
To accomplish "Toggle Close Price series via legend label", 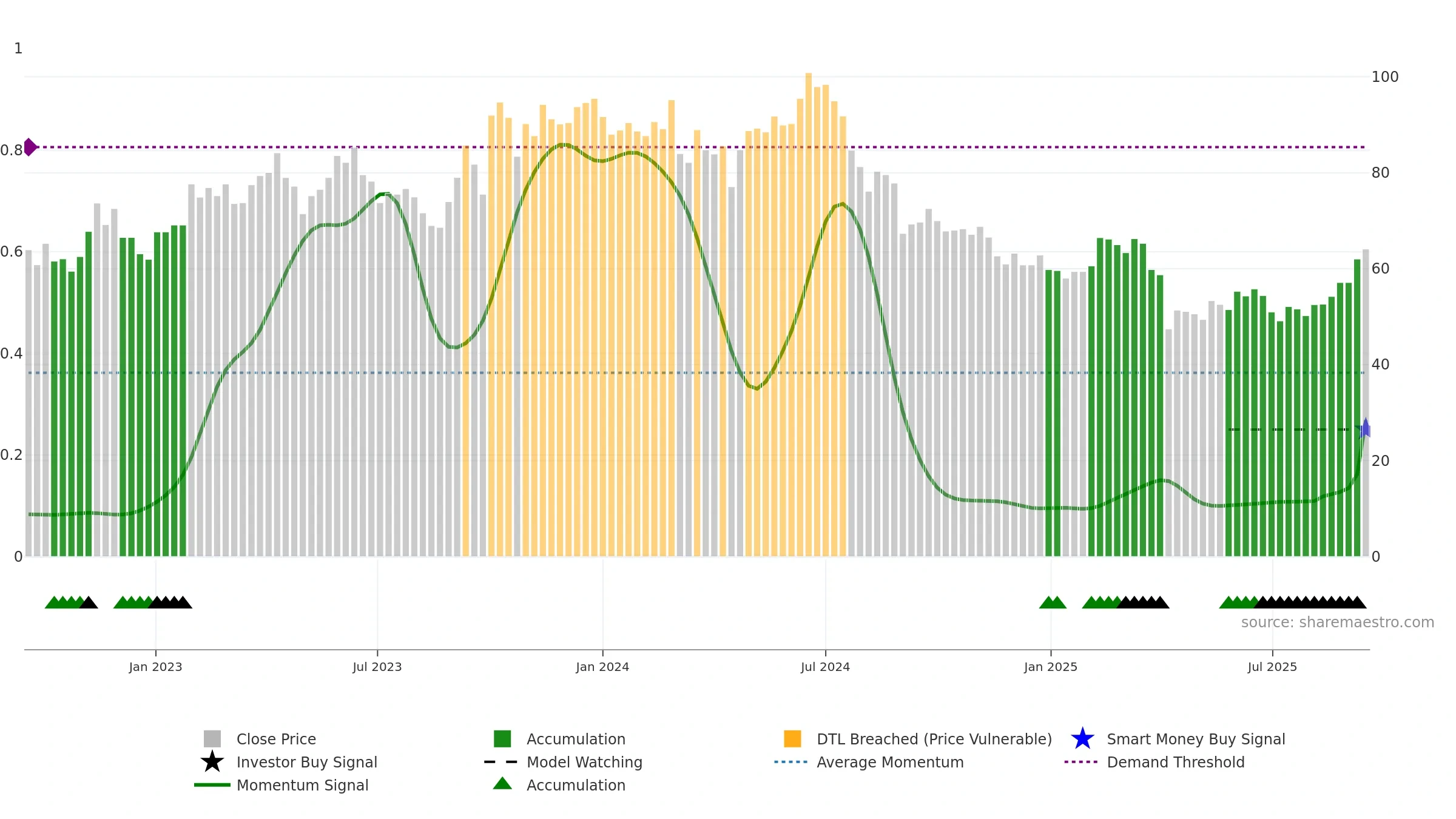I will pyautogui.click(x=276, y=739).
